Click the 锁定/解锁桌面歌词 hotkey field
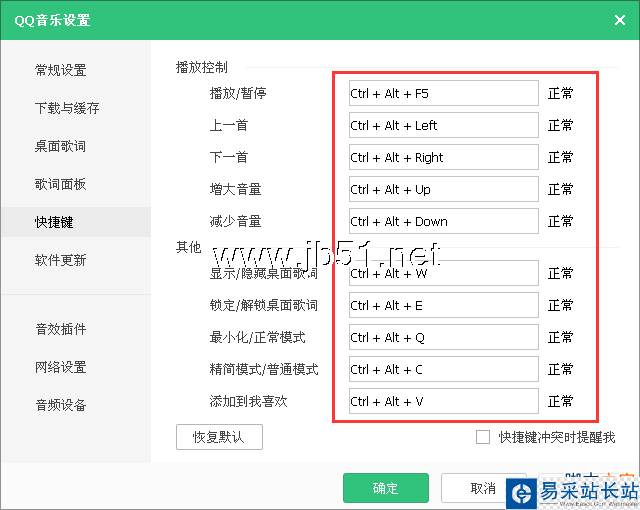 pos(444,305)
